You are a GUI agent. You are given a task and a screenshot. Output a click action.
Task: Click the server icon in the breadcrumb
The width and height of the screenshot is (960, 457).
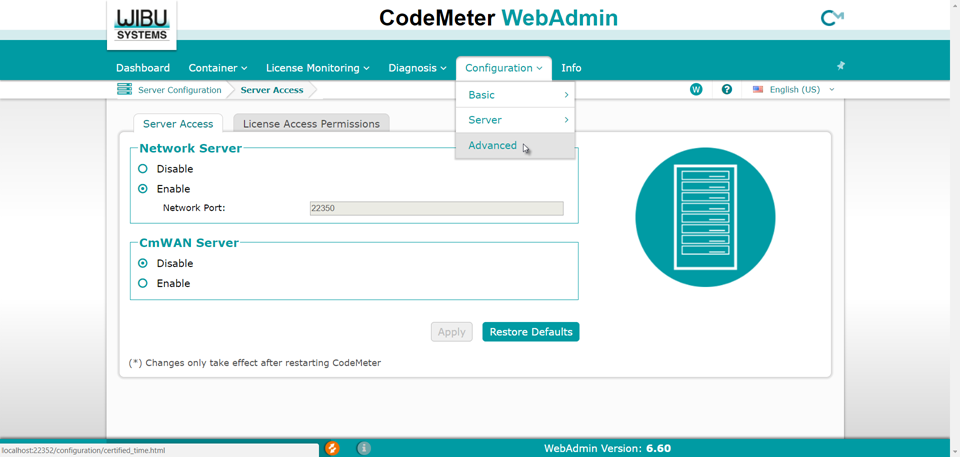pos(124,89)
